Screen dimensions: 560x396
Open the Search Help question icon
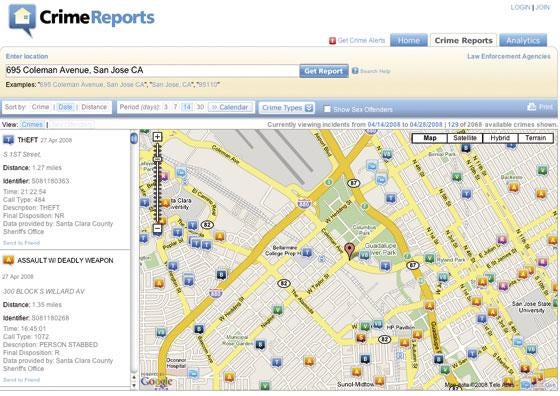pyautogui.click(x=355, y=71)
